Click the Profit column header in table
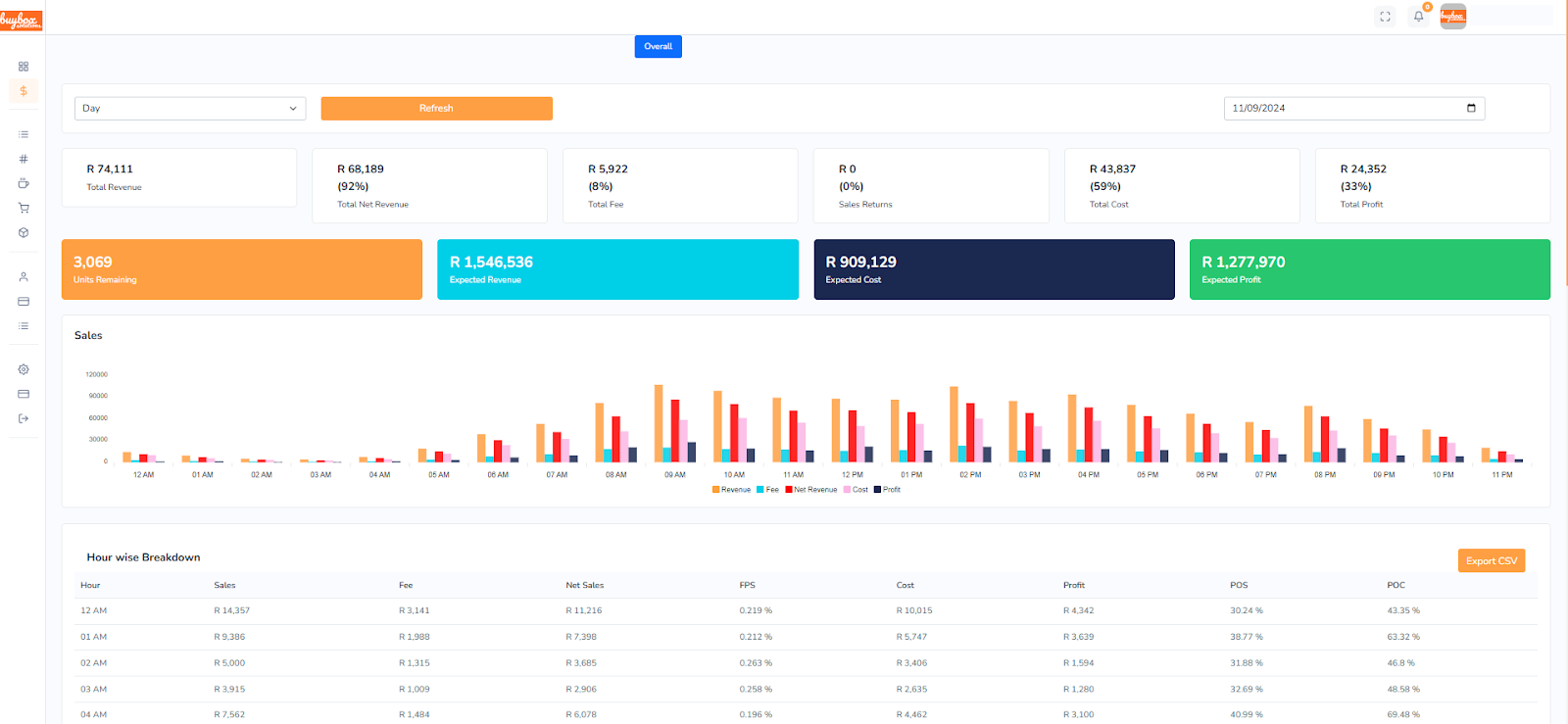 pyautogui.click(x=1074, y=585)
